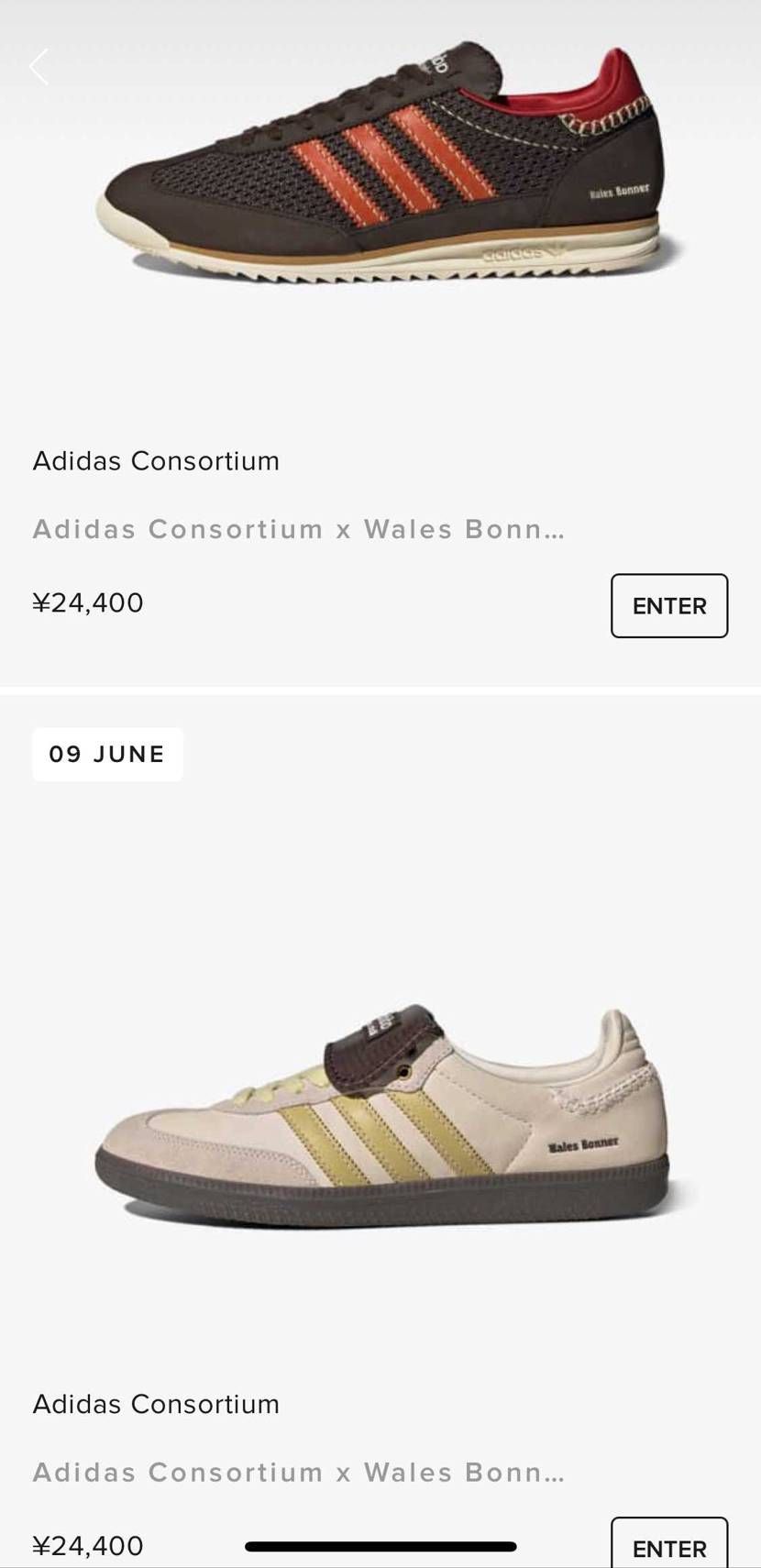This screenshot has width=761, height=1568.
Task: Tap the first ¥24,400 price
Action: [88, 602]
